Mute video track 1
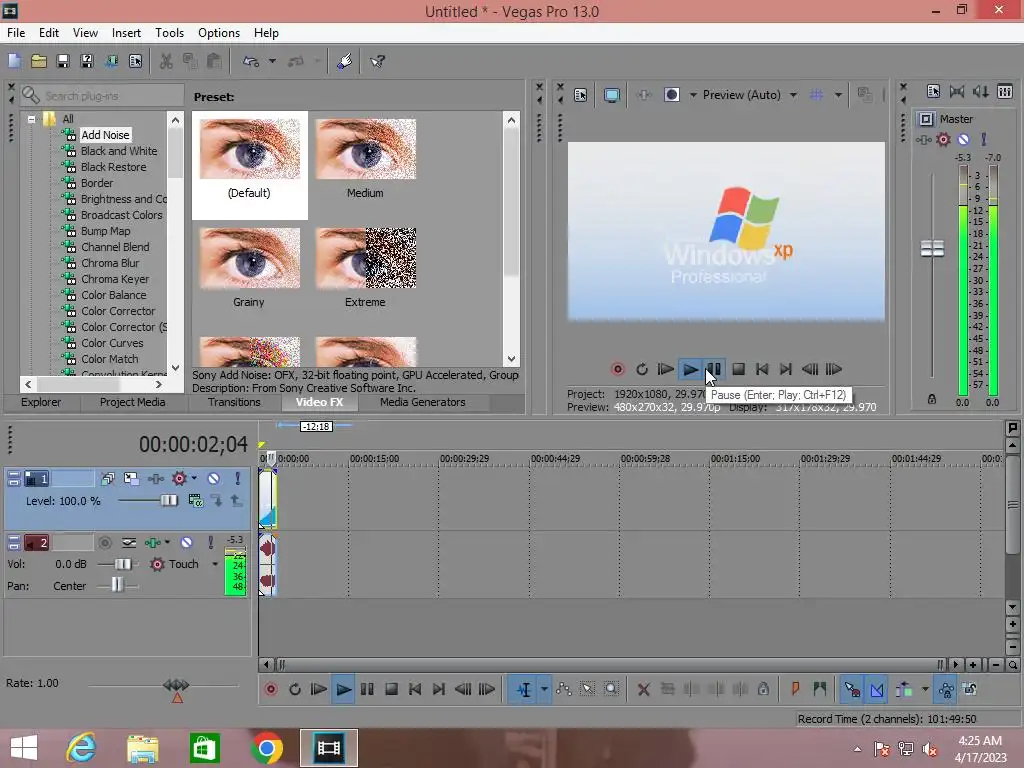The image size is (1024, 768). tap(214, 479)
